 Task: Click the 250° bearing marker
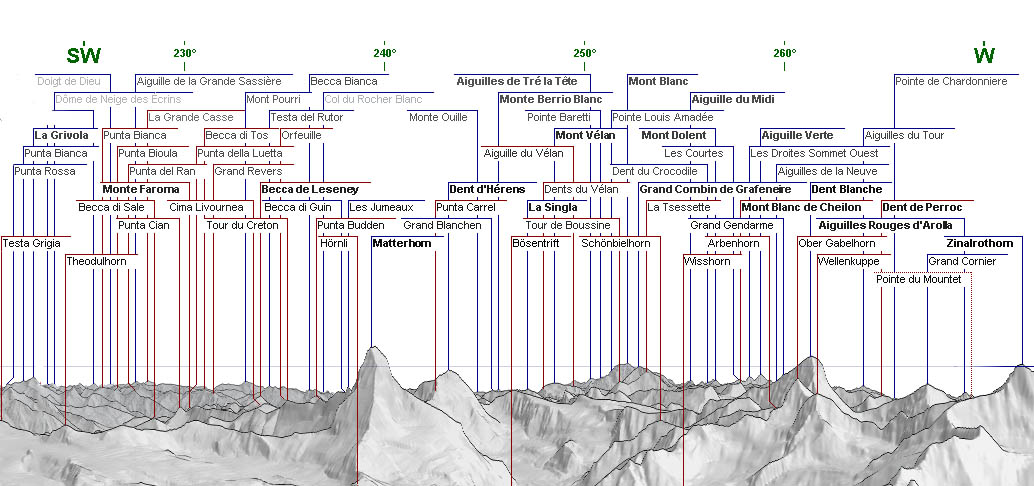tap(585, 53)
